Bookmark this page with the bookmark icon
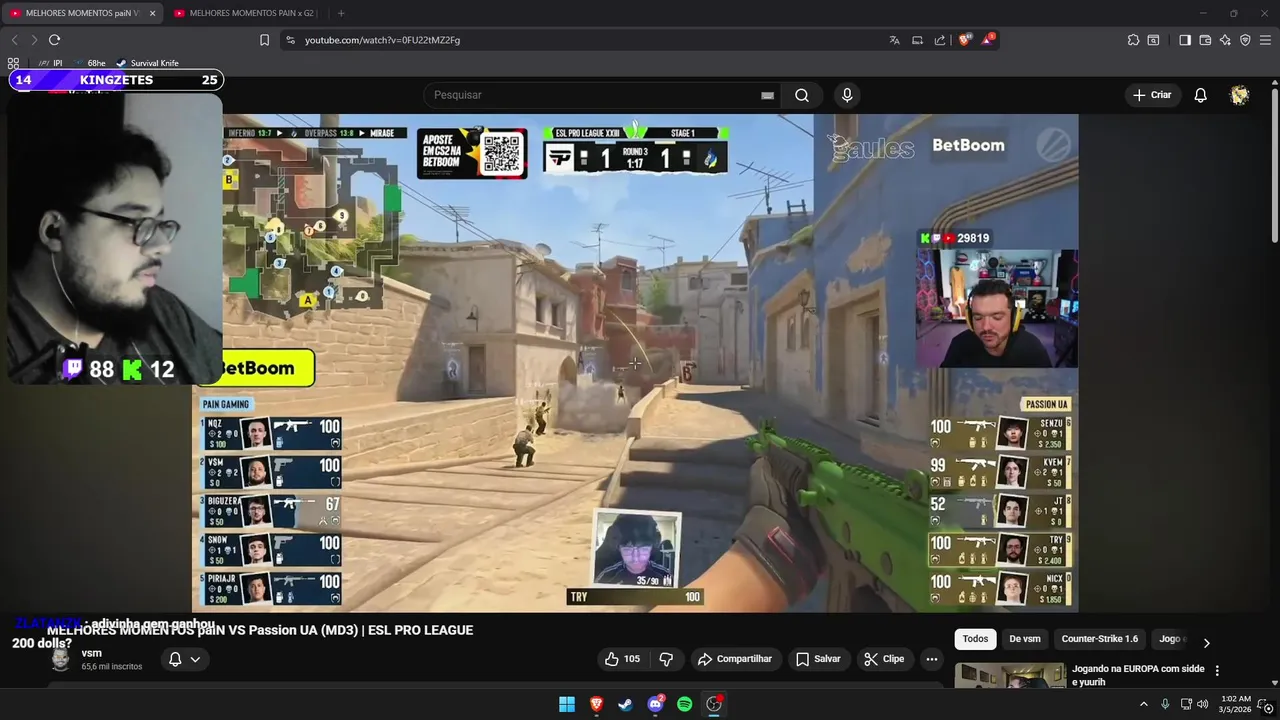 click(264, 40)
